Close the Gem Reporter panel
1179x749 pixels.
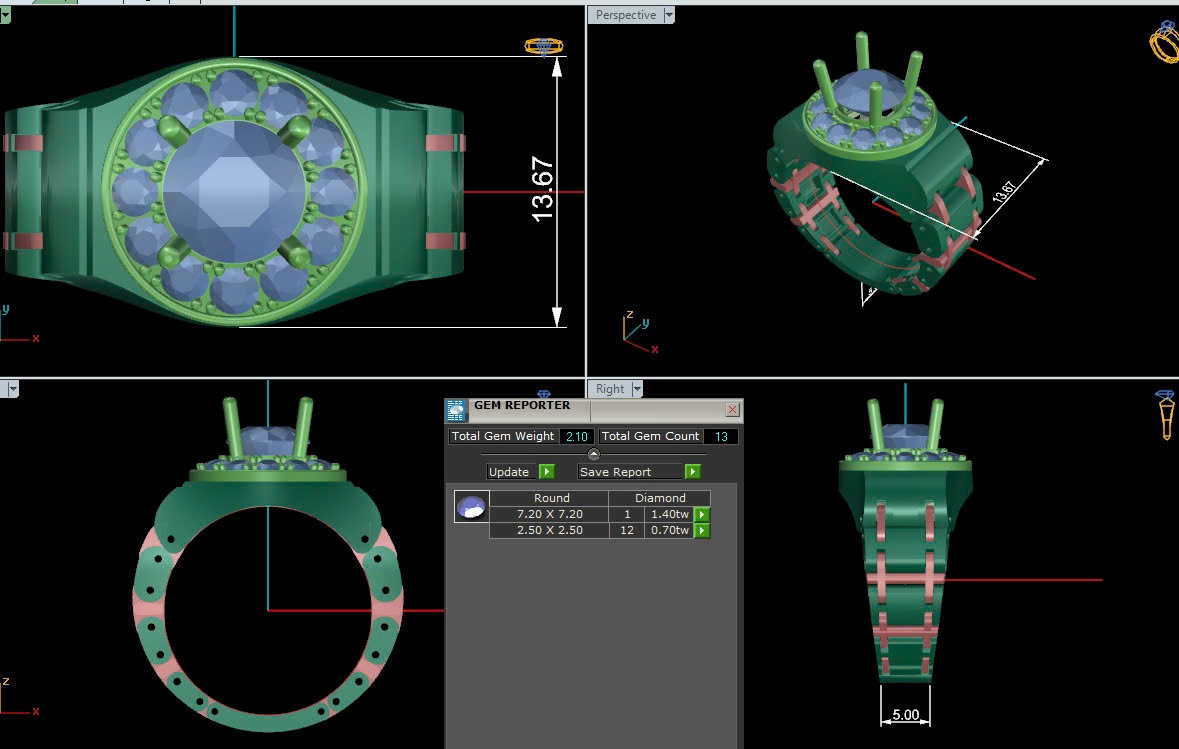coord(732,410)
